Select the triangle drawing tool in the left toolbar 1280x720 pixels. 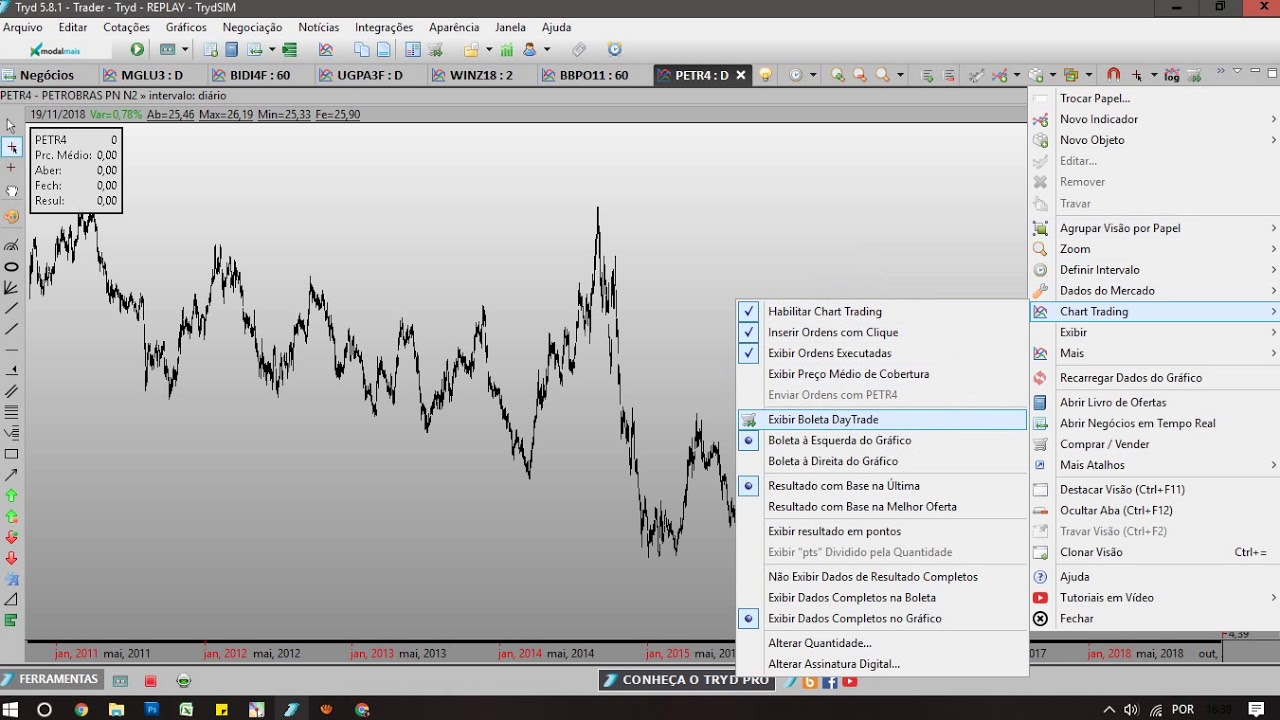pos(11,599)
